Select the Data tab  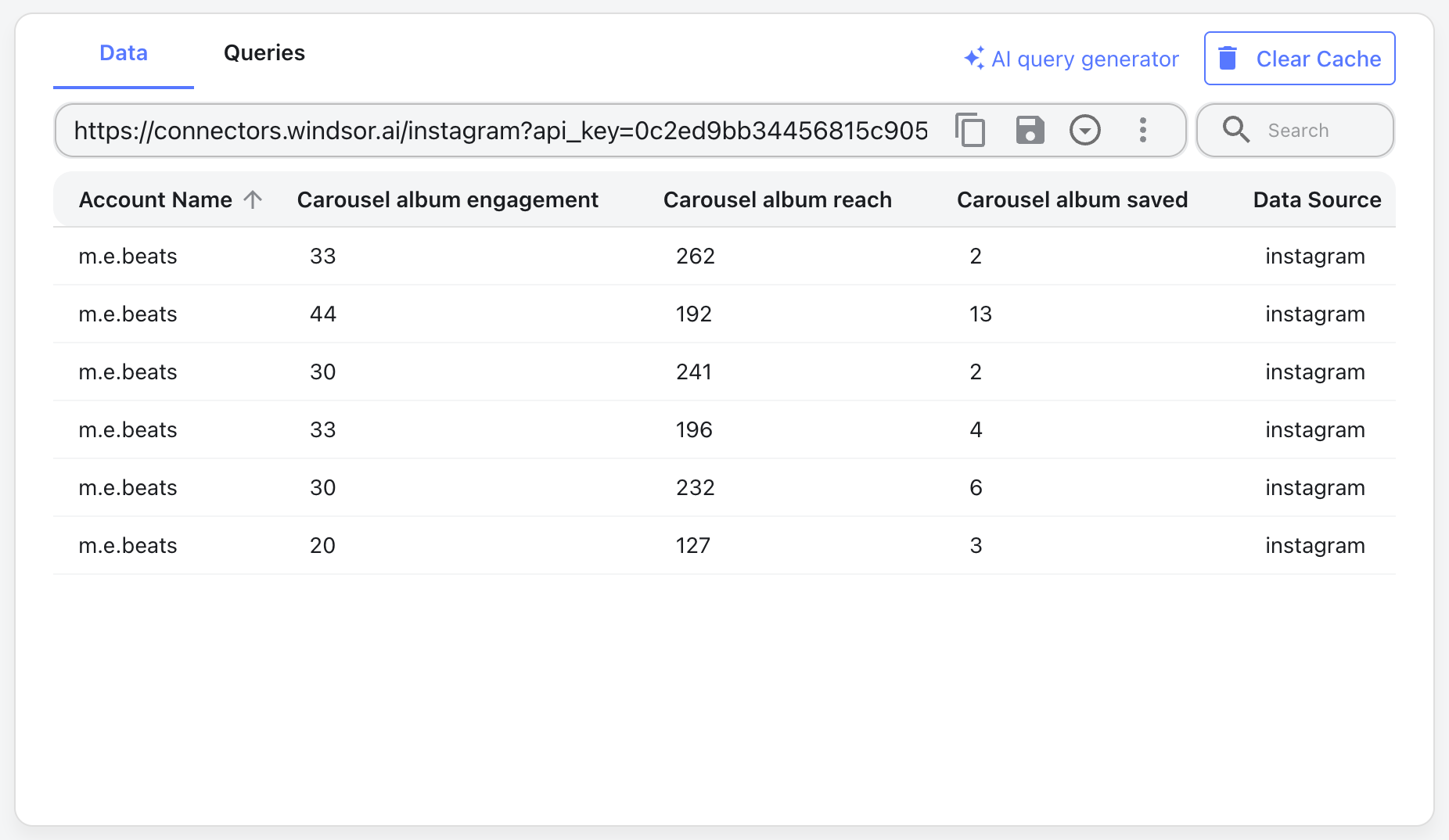tap(123, 52)
